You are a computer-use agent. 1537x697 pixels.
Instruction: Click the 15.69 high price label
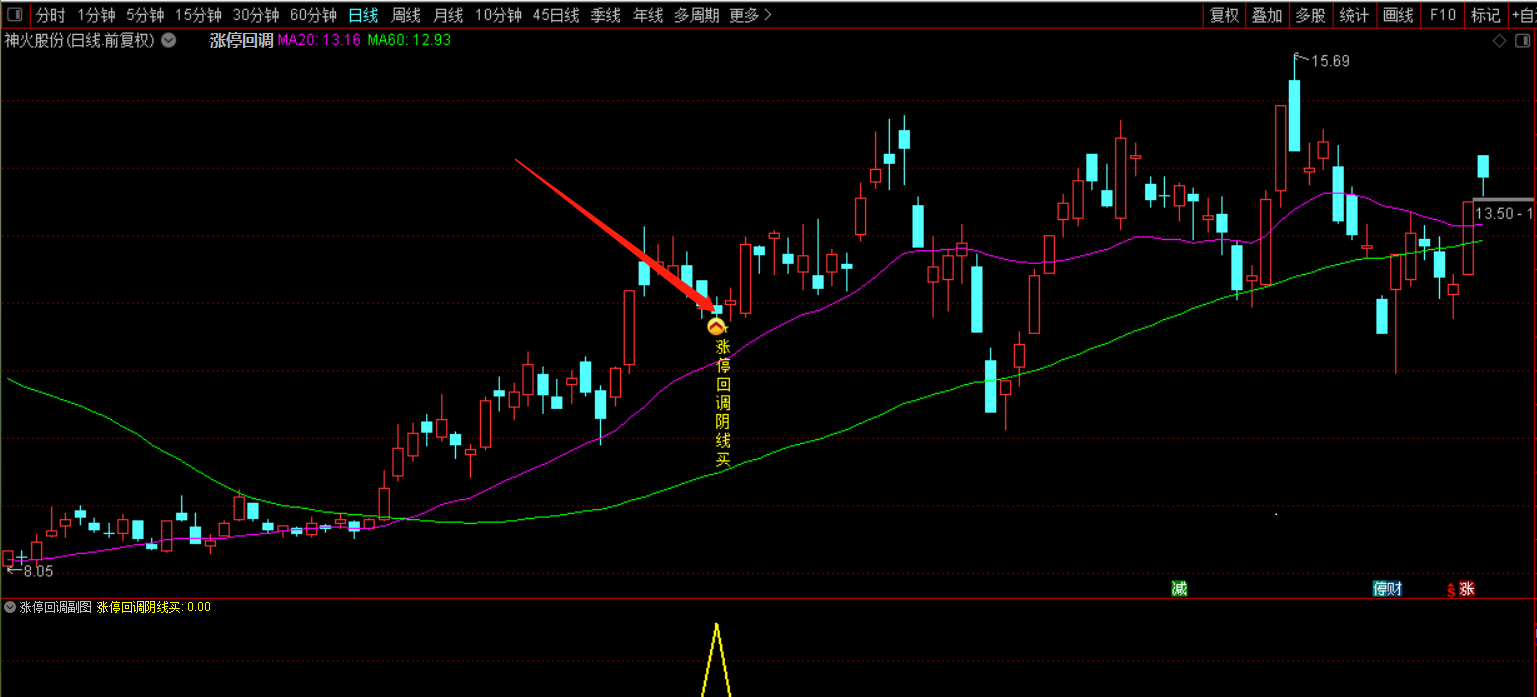(x=1331, y=61)
